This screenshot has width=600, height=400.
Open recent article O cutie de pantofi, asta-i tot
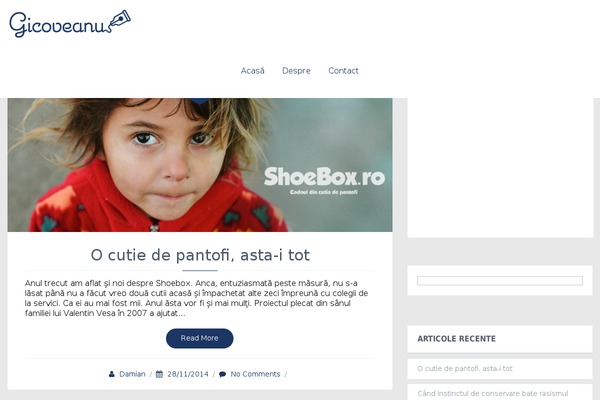(x=465, y=369)
